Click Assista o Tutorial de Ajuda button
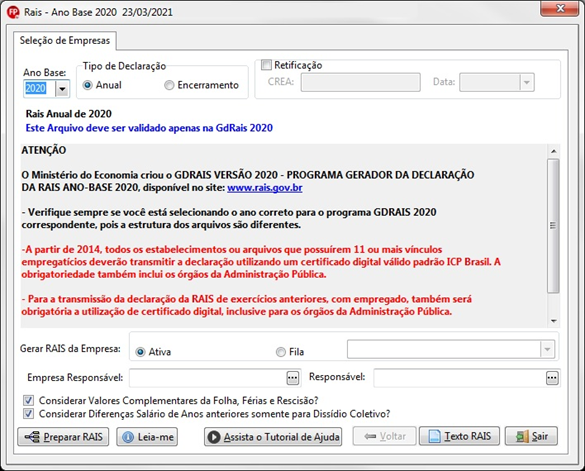The width and height of the screenshot is (585, 471). 273,437
